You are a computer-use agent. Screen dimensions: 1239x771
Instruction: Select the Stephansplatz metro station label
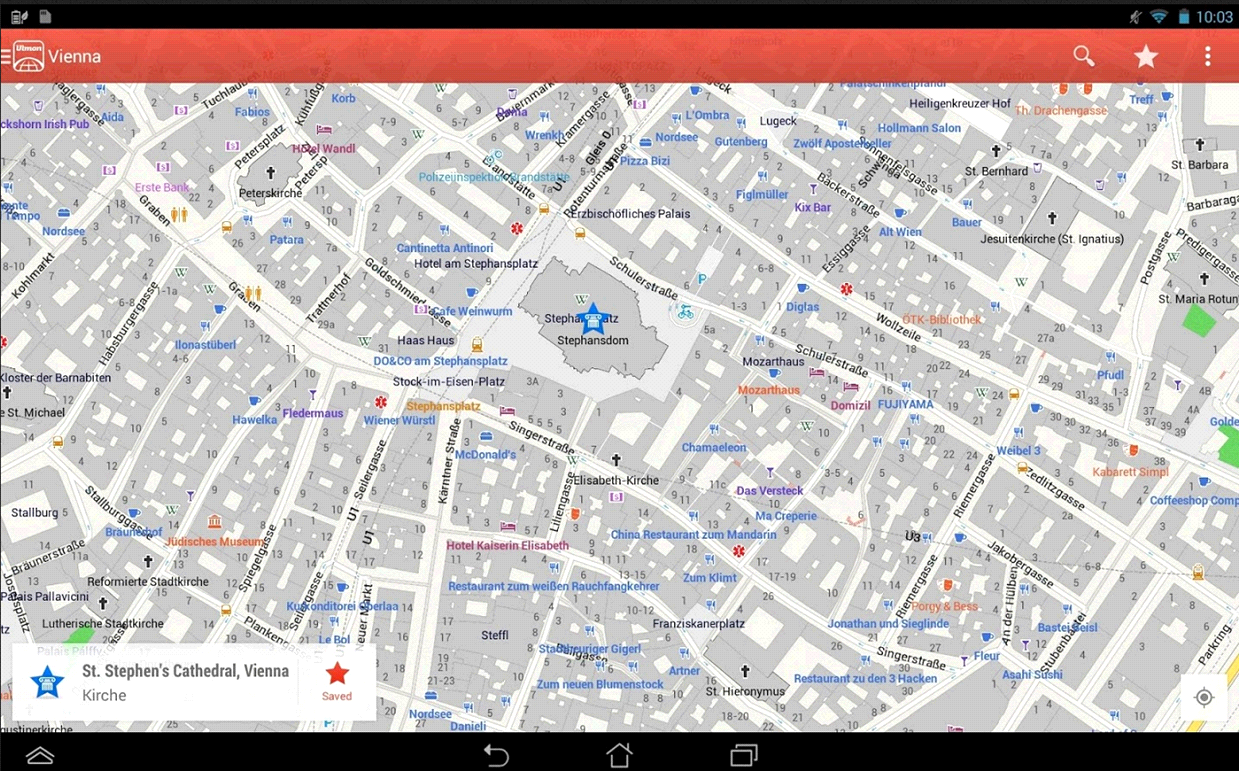pos(442,406)
